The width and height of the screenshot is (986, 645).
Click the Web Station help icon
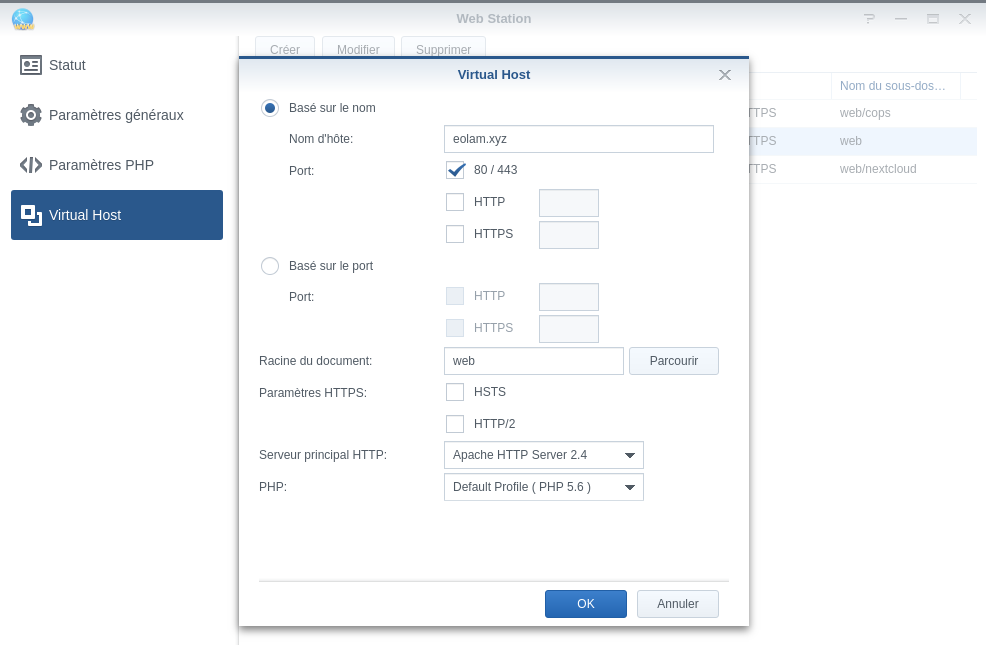coord(869,19)
